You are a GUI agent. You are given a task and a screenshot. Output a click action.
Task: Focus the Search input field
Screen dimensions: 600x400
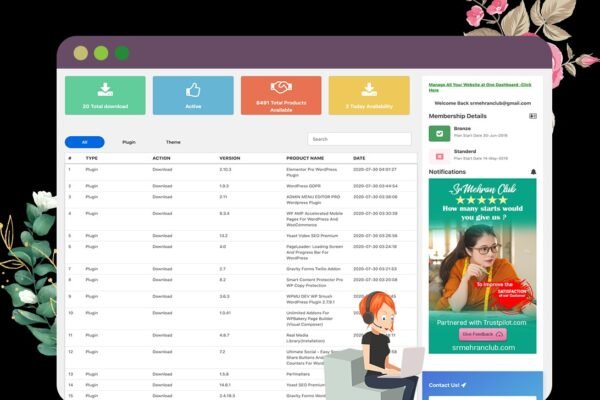click(x=359, y=139)
